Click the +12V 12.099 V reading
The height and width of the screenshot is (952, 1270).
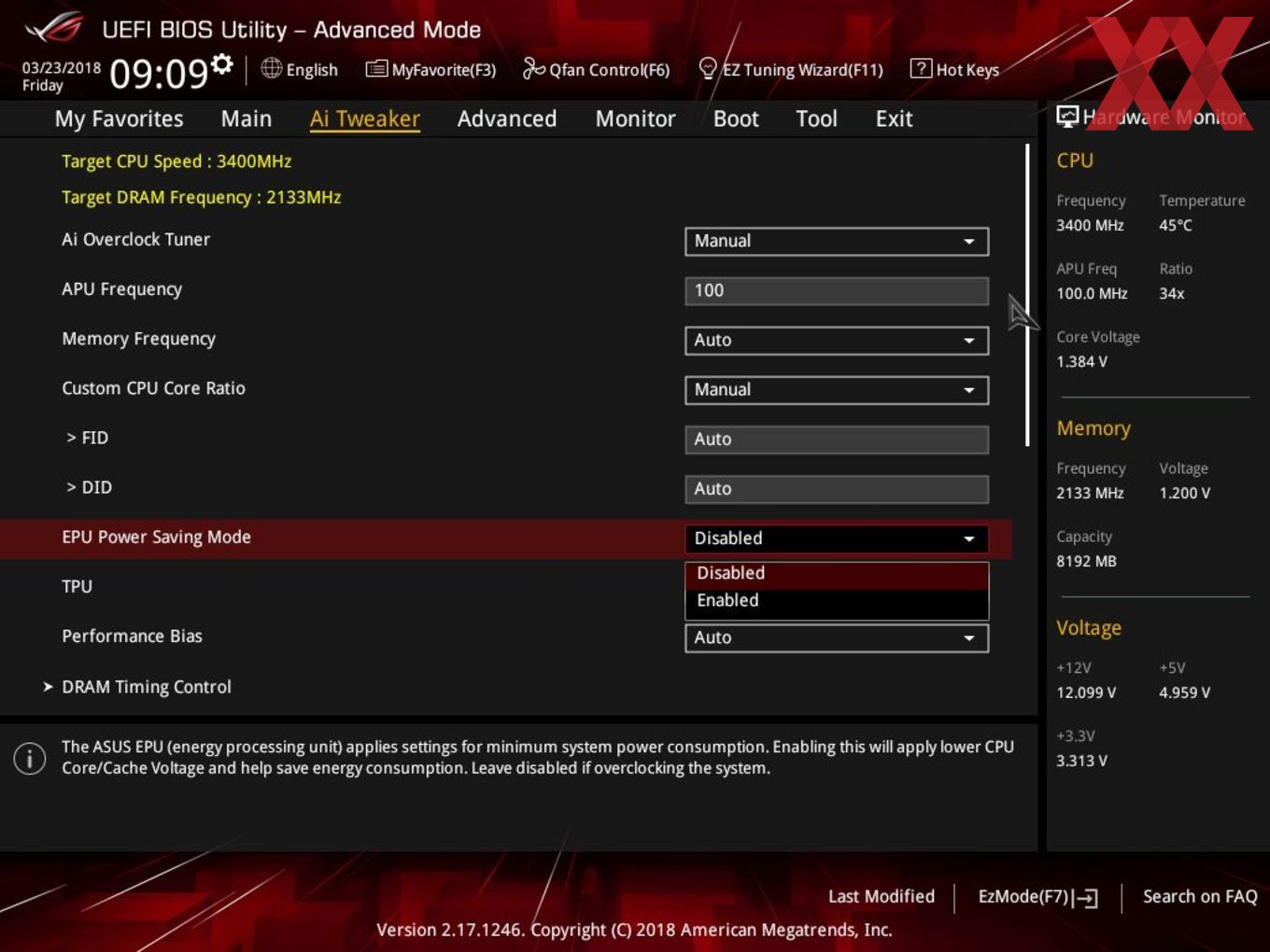pyautogui.click(x=1085, y=693)
